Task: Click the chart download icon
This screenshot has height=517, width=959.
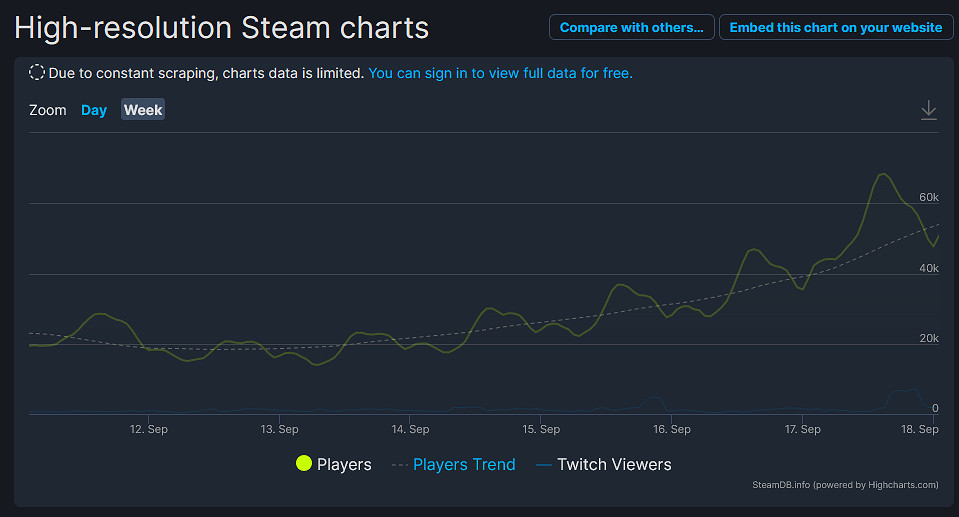Action: coord(928,110)
